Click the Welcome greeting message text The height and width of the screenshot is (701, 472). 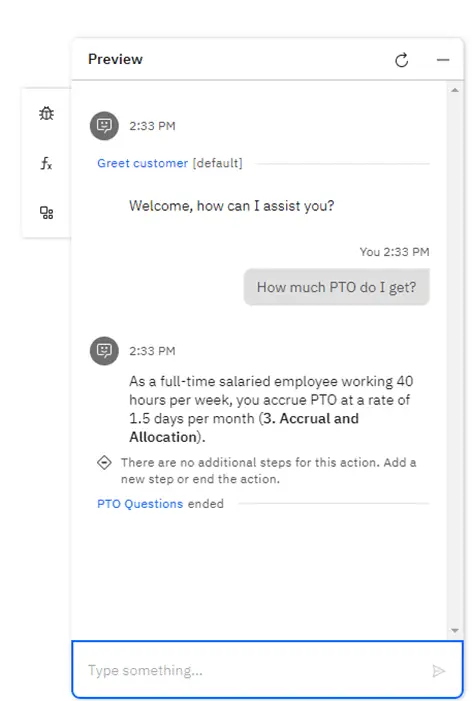point(232,206)
